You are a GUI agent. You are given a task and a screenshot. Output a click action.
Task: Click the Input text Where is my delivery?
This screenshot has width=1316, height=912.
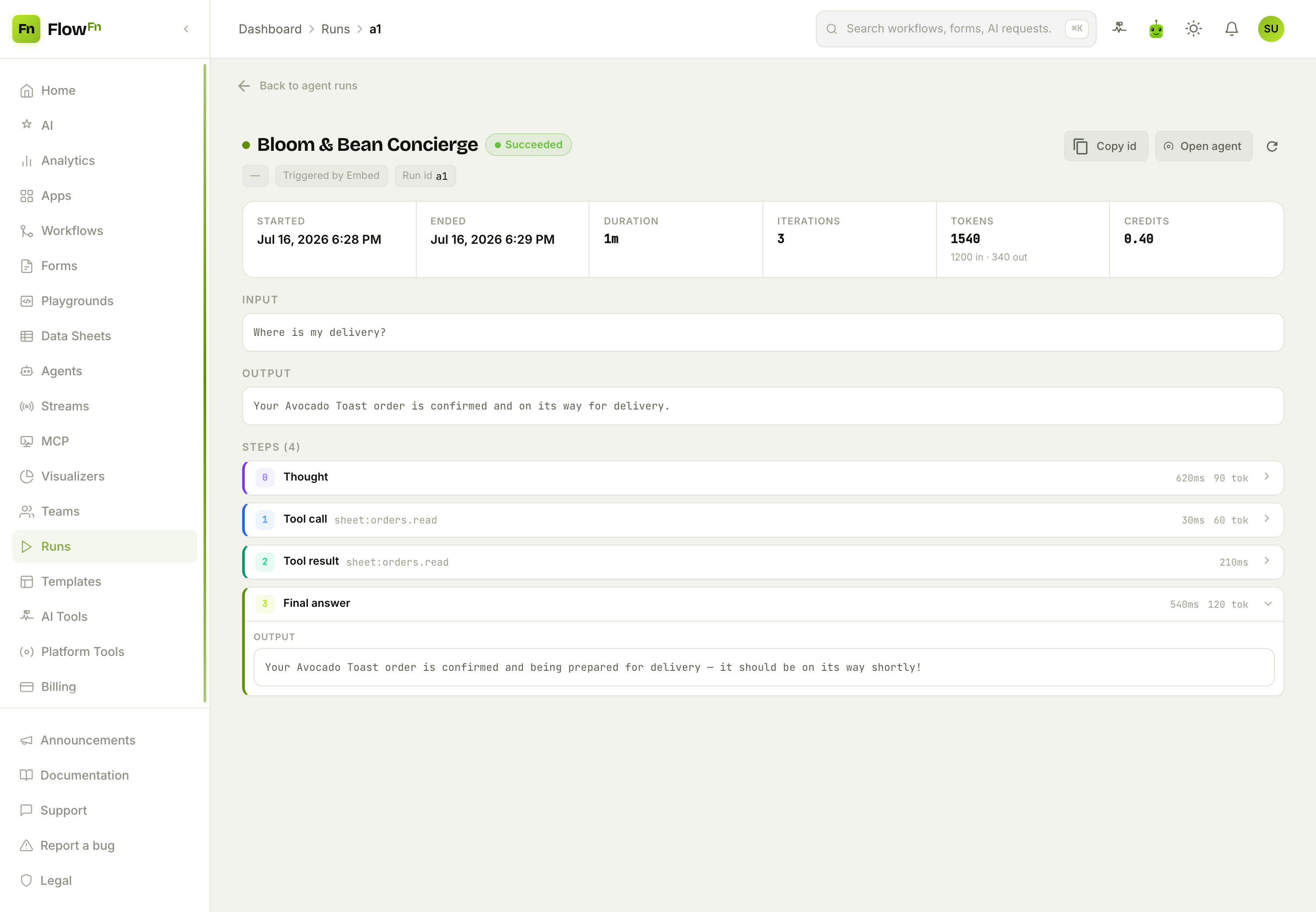point(319,332)
